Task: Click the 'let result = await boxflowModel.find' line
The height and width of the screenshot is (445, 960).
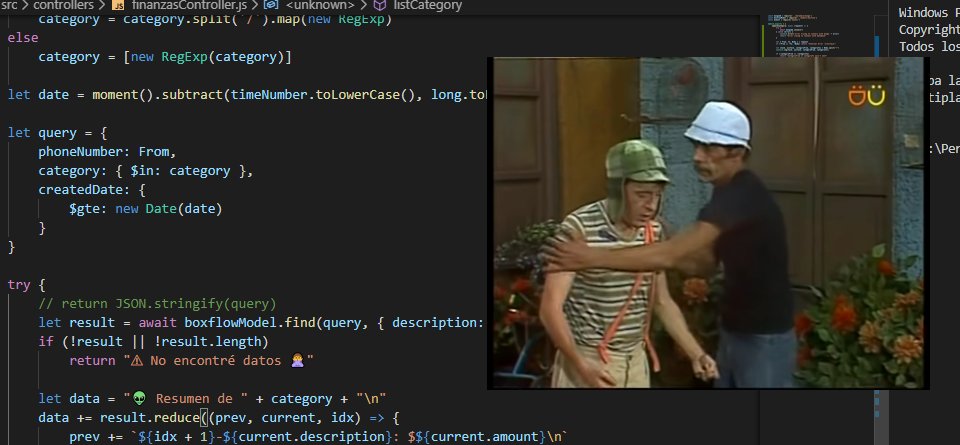Action: click(263, 323)
